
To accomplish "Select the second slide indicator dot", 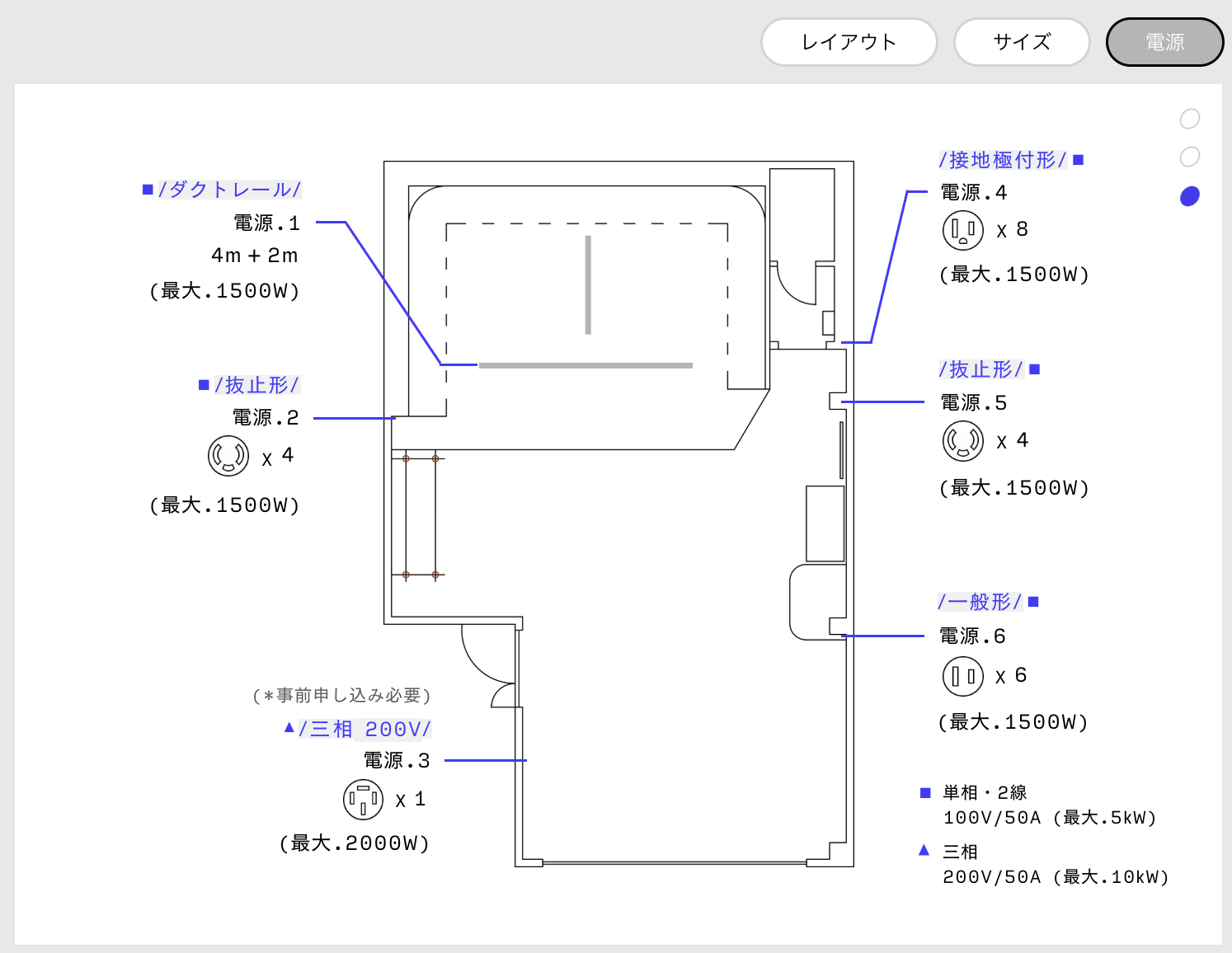I will [x=1190, y=157].
